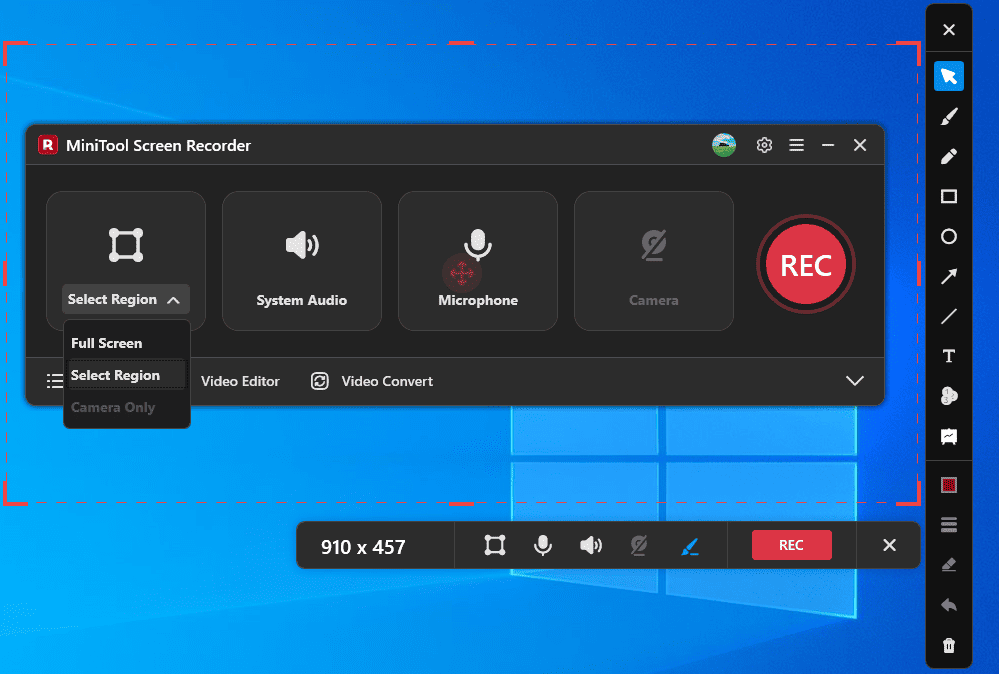Undo the last annotation

coord(948,604)
